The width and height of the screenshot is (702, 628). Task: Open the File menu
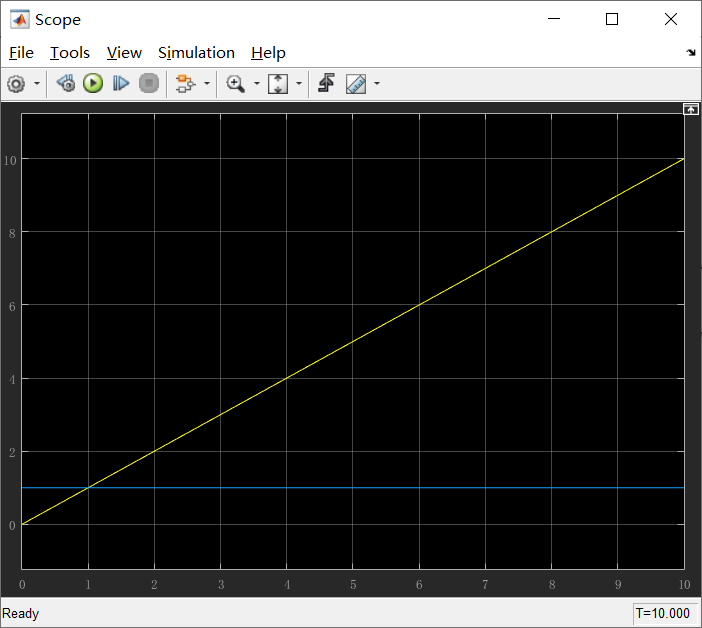pyautogui.click(x=21, y=53)
